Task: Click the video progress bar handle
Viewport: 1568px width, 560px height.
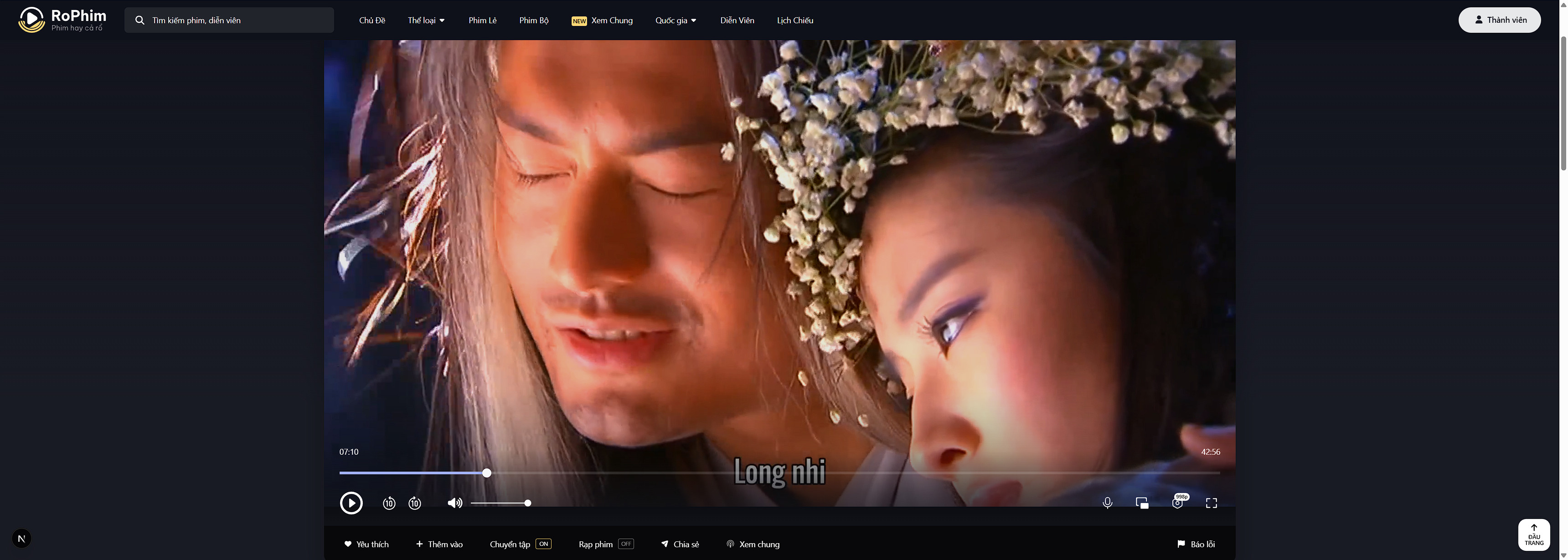Action: coord(487,473)
